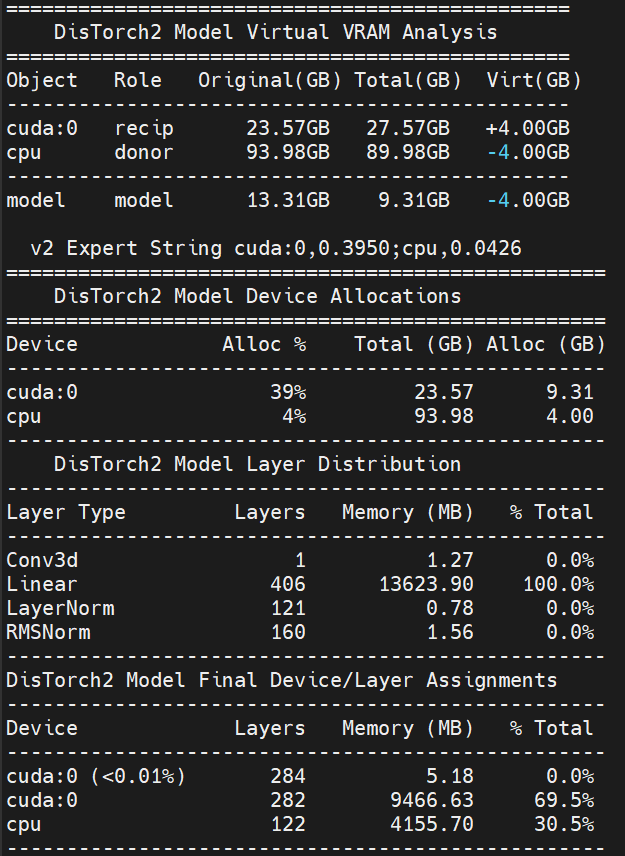Viewport: 625px width, 856px height.
Task: Click the "DisTorch2 Model Layer Distribution" heading
Action: [257, 465]
